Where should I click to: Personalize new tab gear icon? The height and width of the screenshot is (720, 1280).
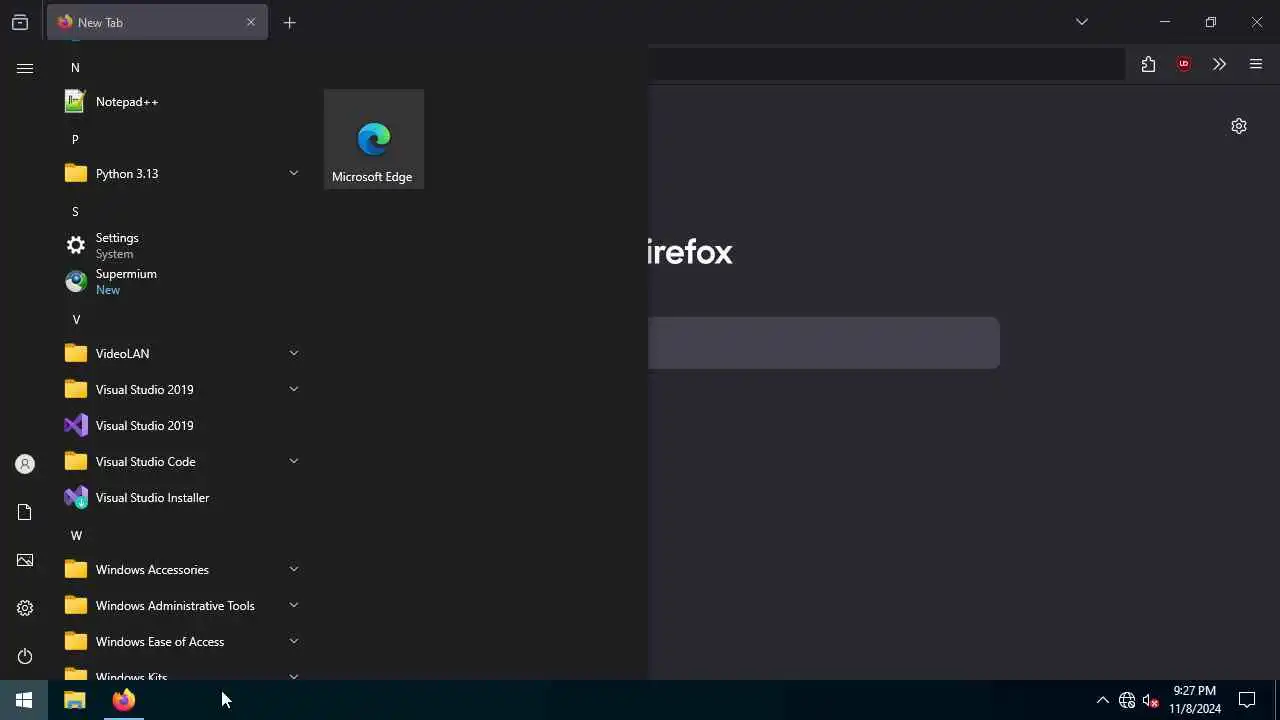click(x=1239, y=126)
